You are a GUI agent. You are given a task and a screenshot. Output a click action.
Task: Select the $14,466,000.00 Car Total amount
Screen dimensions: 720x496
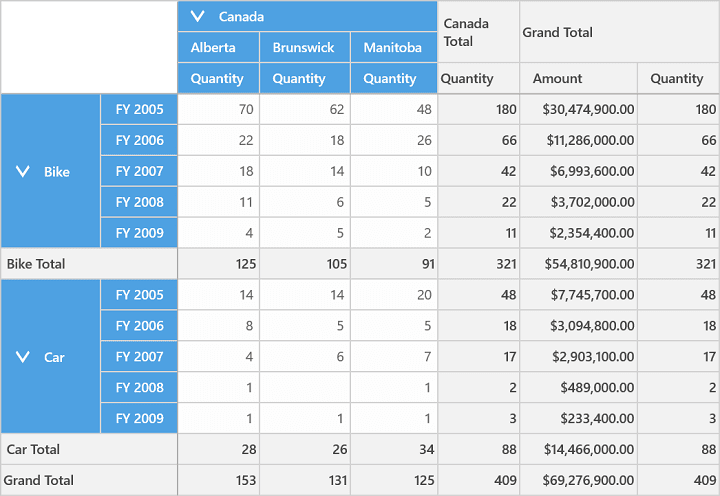click(579, 449)
